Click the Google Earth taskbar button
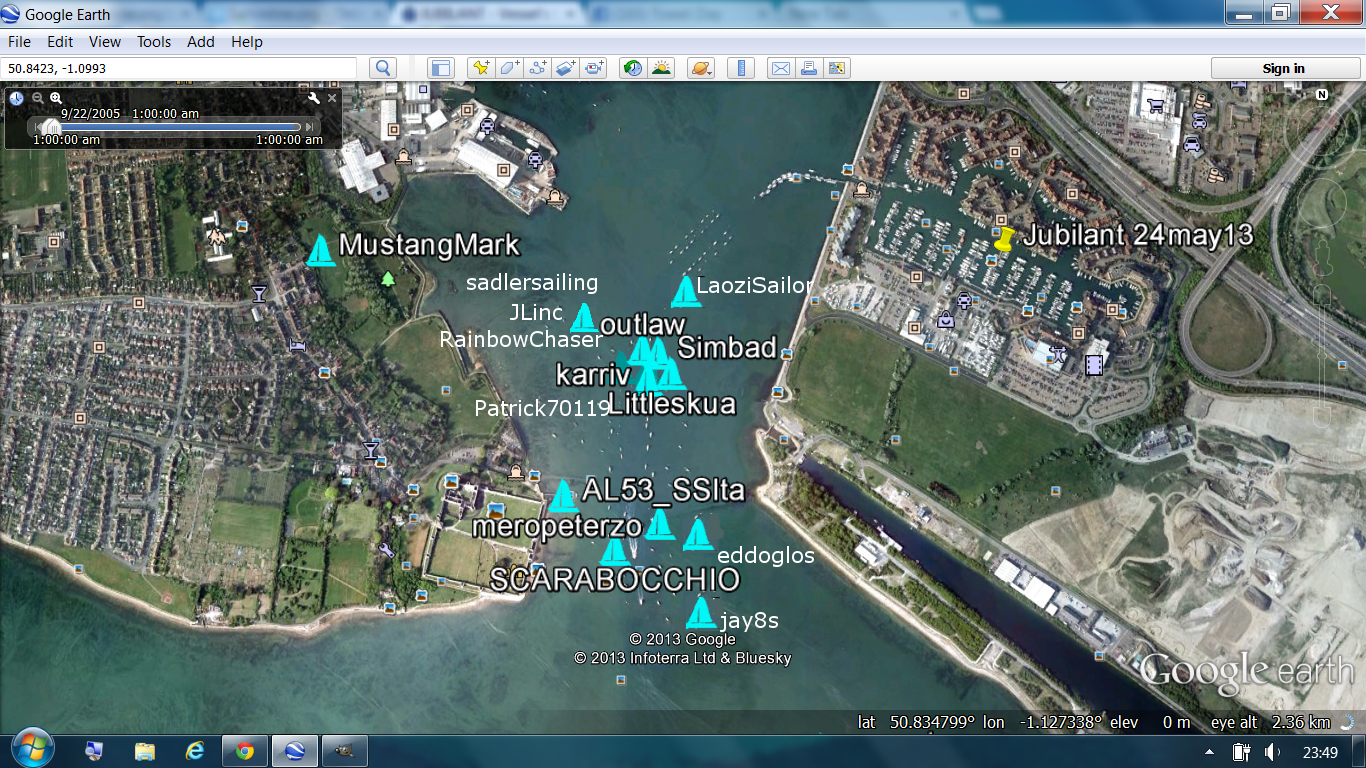This screenshot has height=768, width=1366. tap(295, 751)
